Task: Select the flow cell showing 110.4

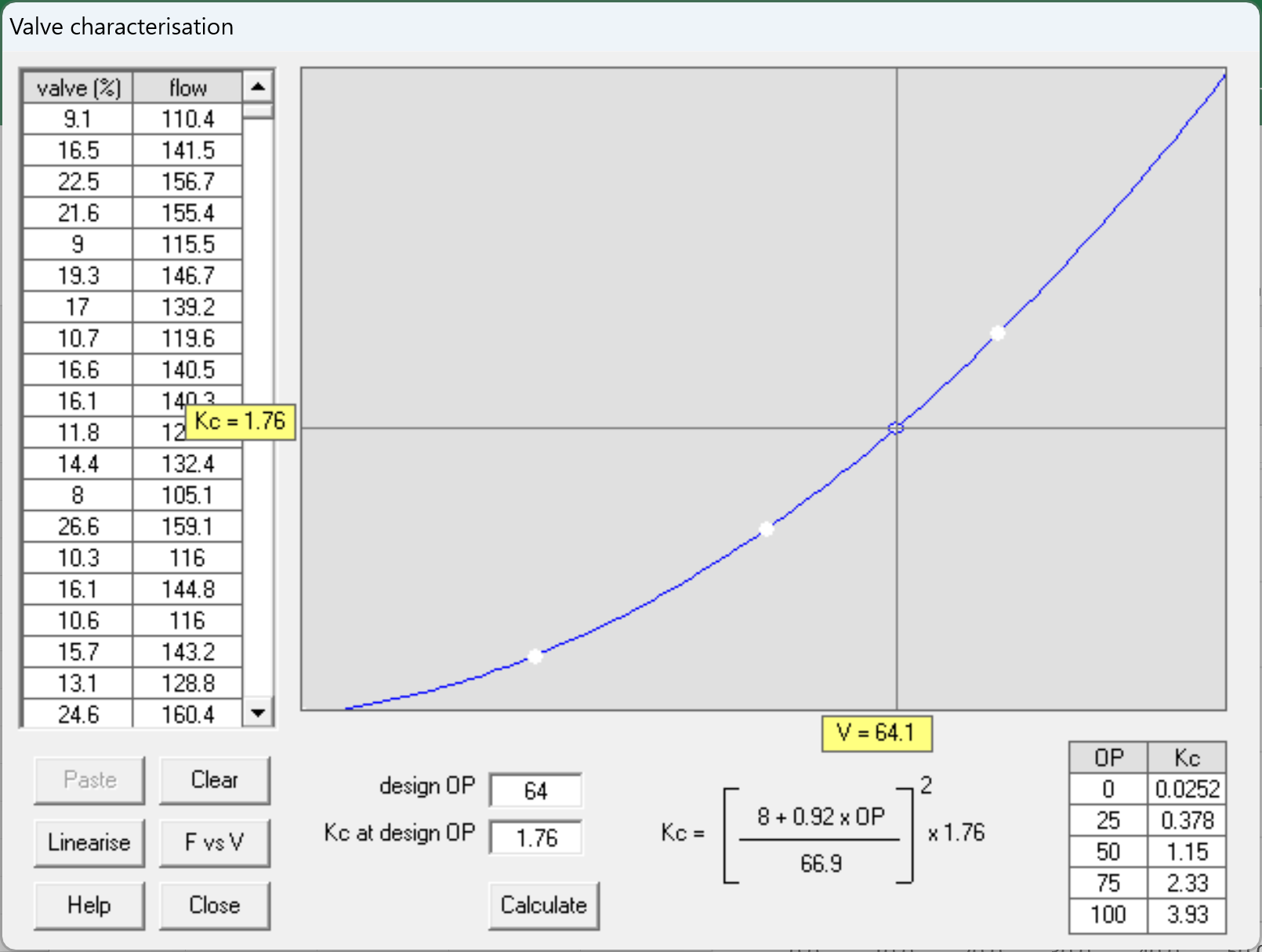Action: click(x=187, y=119)
